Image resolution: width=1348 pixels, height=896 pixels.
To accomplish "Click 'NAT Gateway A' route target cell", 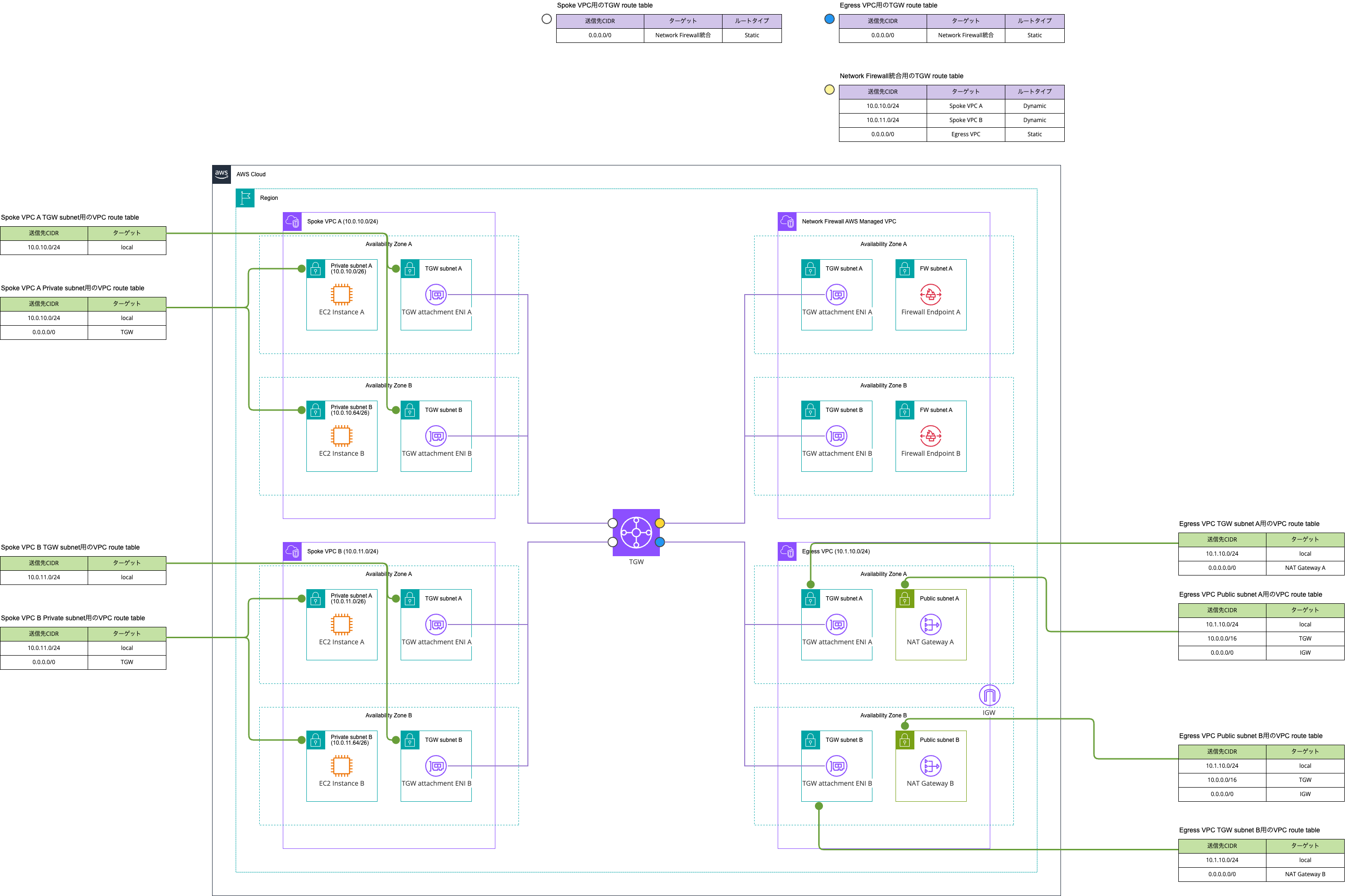I will tap(1305, 568).
